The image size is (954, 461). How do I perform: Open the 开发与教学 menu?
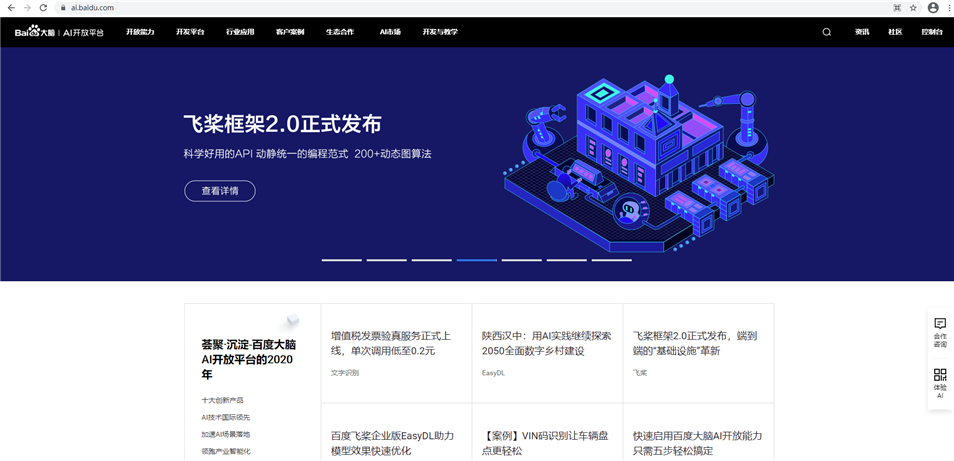pos(440,32)
